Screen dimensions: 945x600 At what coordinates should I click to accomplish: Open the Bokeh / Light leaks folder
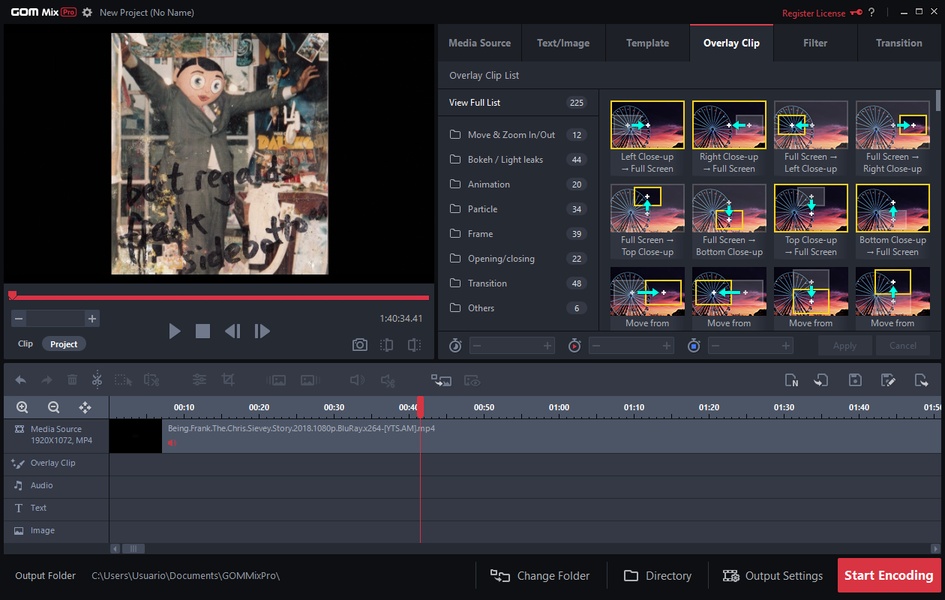click(x=505, y=160)
